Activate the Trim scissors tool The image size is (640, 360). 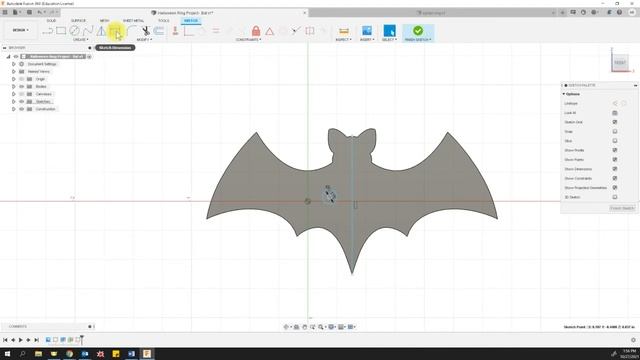coord(146,31)
